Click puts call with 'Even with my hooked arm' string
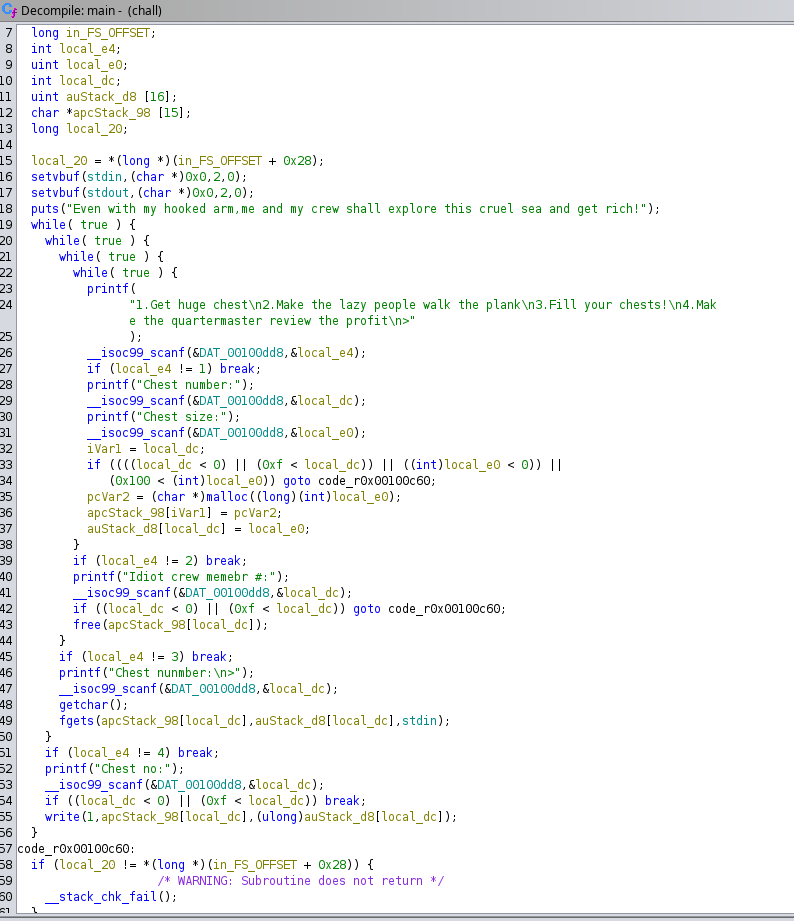 pyautogui.click(x=345, y=209)
